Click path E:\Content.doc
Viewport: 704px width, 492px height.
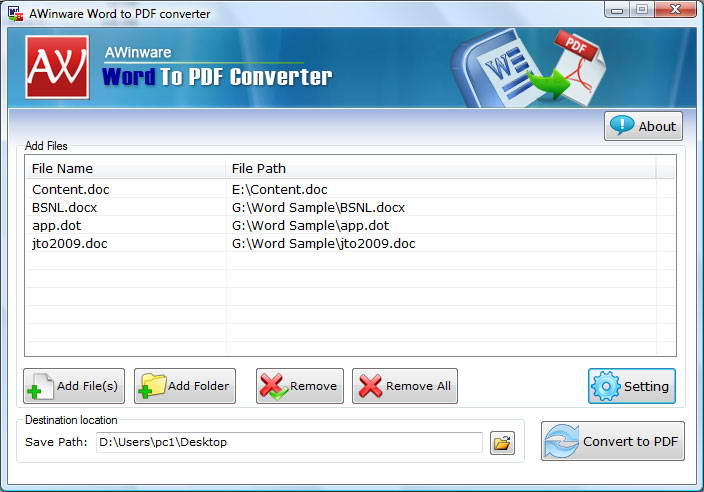280,189
